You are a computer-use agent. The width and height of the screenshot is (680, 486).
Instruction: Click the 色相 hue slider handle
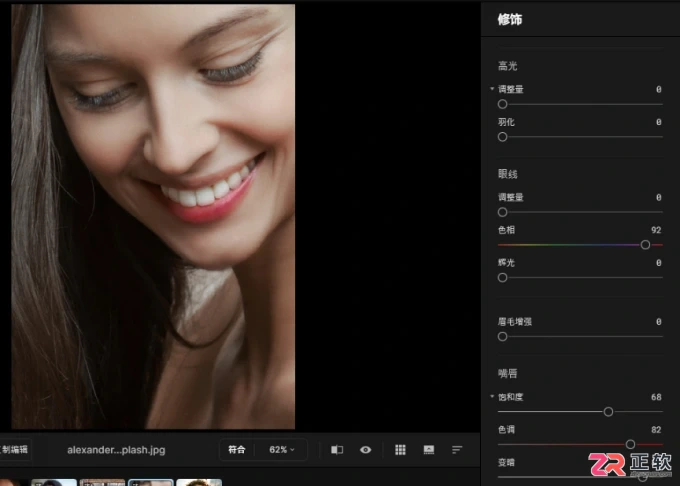pos(645,245)
